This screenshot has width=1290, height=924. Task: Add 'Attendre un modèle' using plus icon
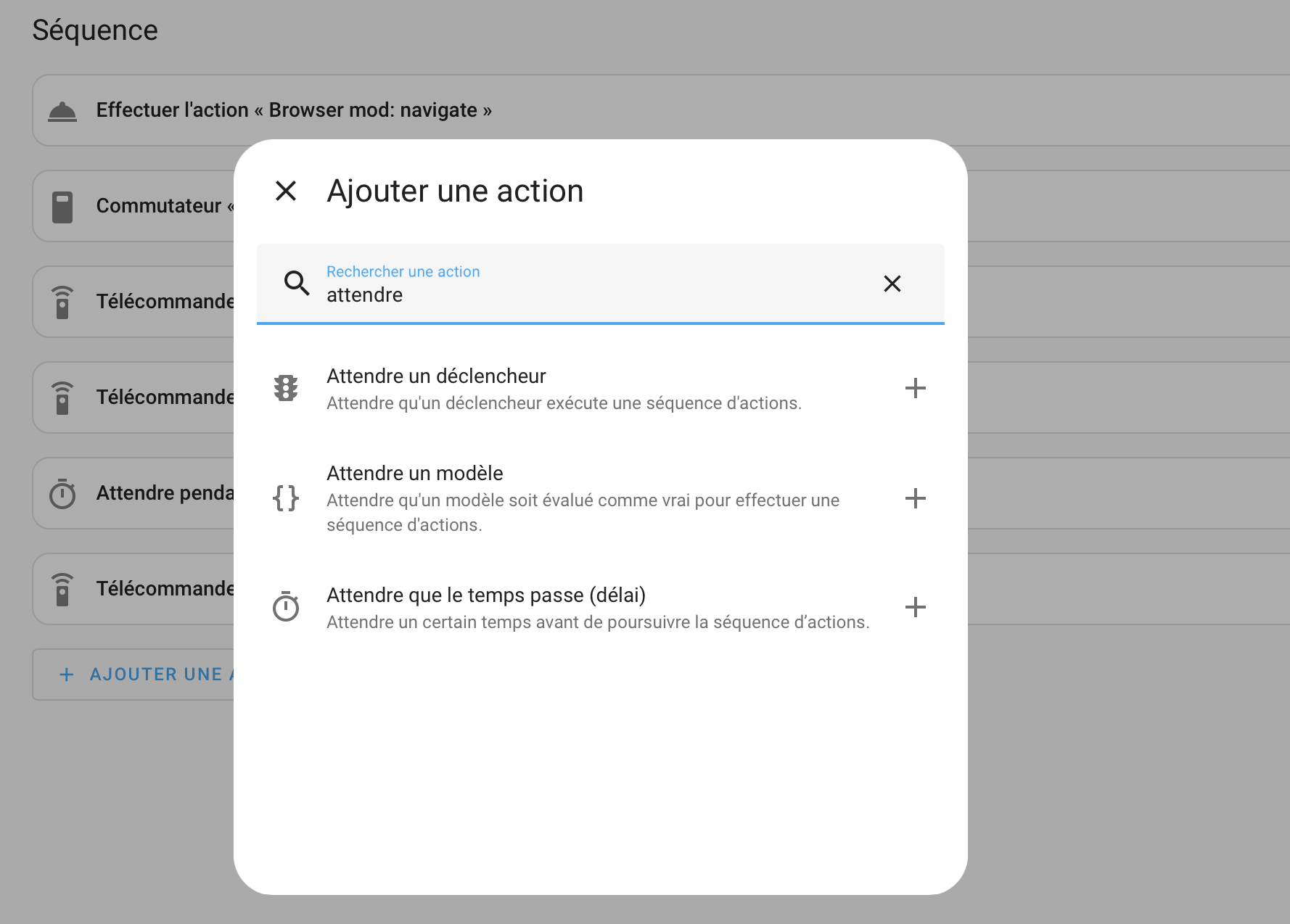915,498
